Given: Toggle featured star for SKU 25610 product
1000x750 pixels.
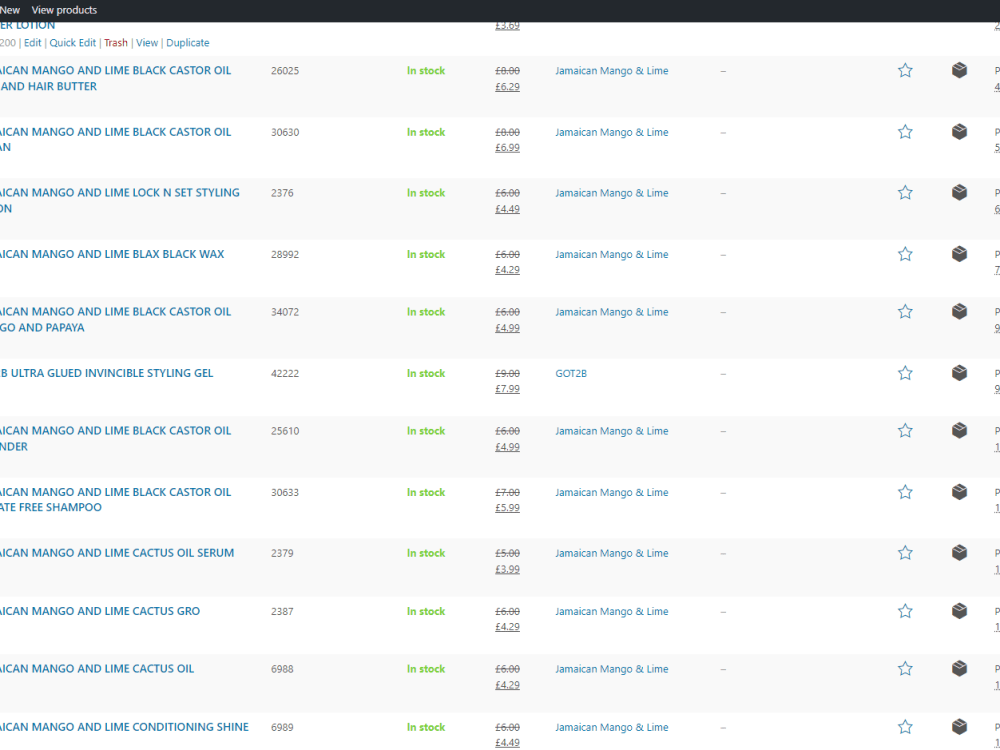Looking at the screenshot, I should [905, 431].
